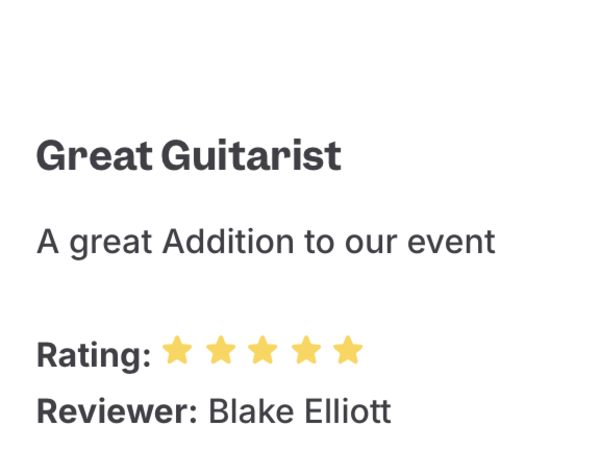The image size is (600, 450).
Task: Click the fifth and last rating star
Action: pyautogui.click(x=348, y=350)
